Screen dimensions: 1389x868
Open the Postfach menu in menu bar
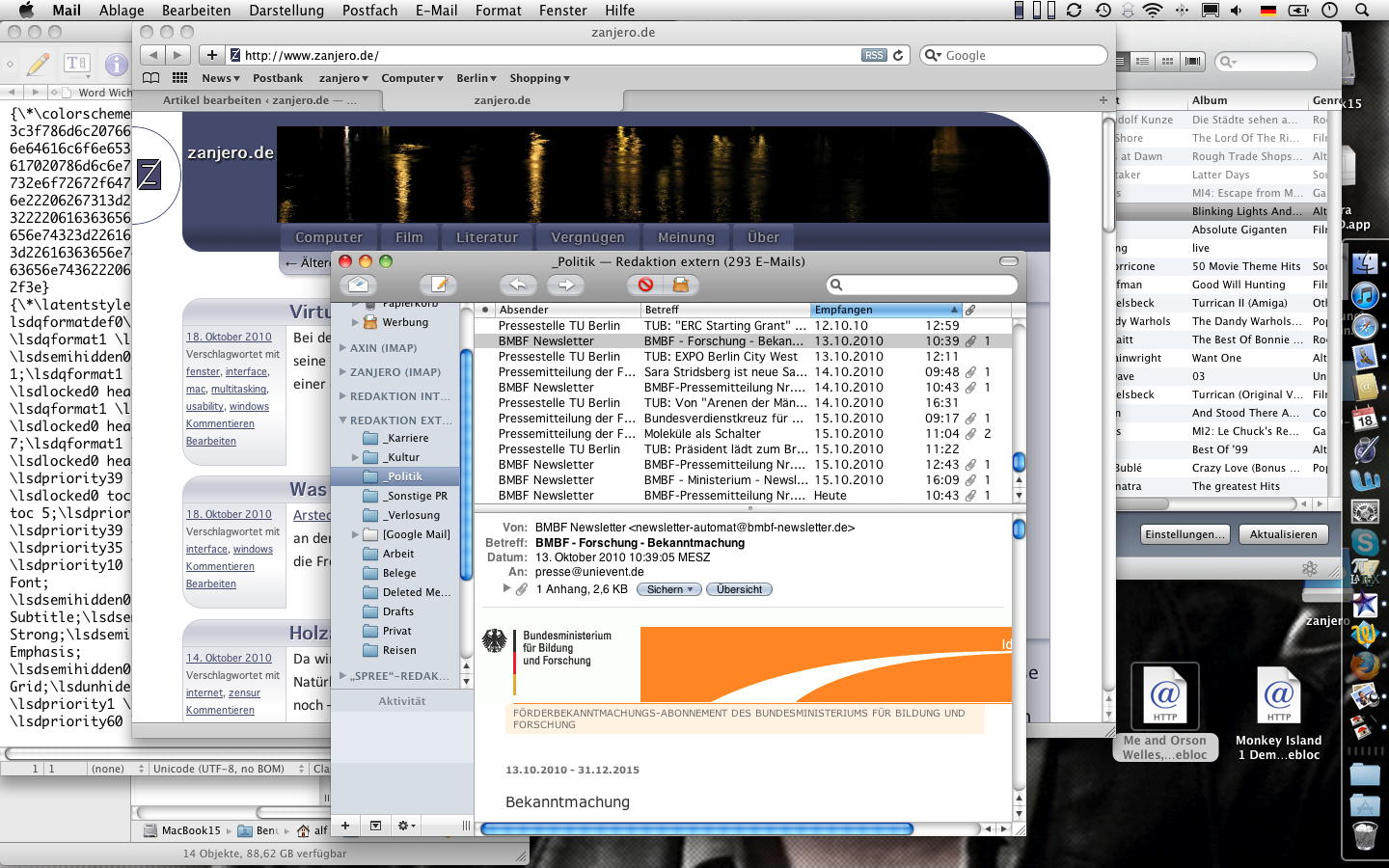pyautogui.click(x=369, y=11)
